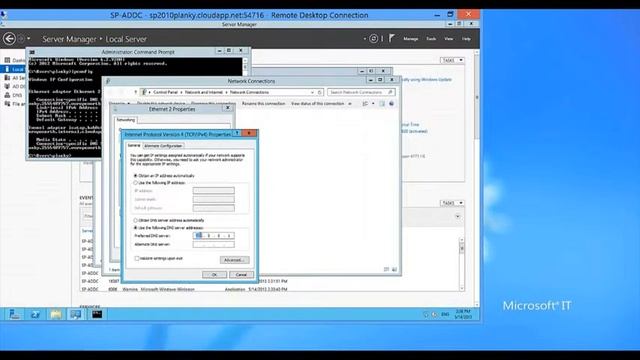Image resolution: width=640 pixels, height=360 pixels.
Task: Click the Events list vertical scrollbar
Action: [462, 264]
